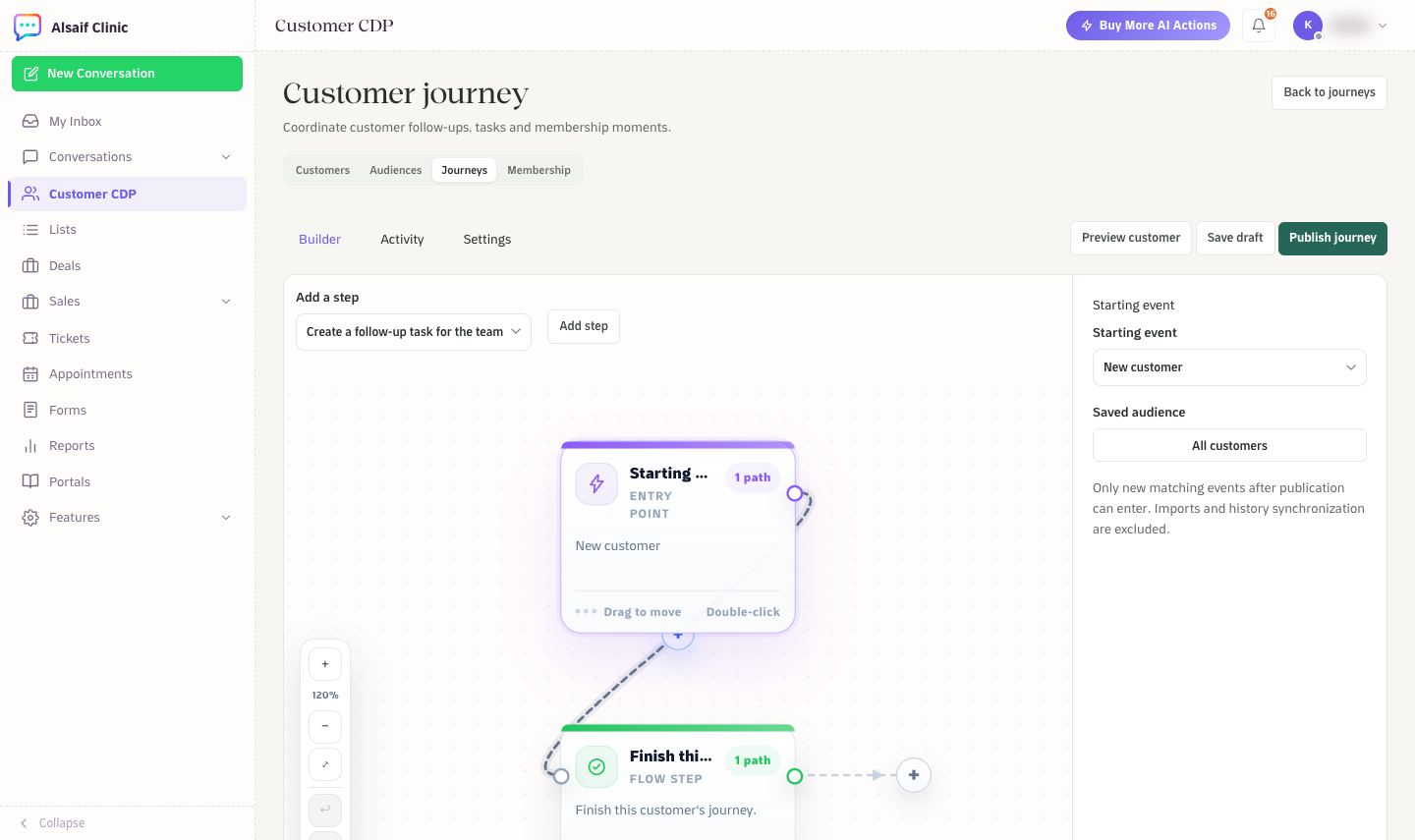Expand the Sales submenu
The width and height of the screenshot is (1415, 840).
pyautogui.click(x=226, y=302)
